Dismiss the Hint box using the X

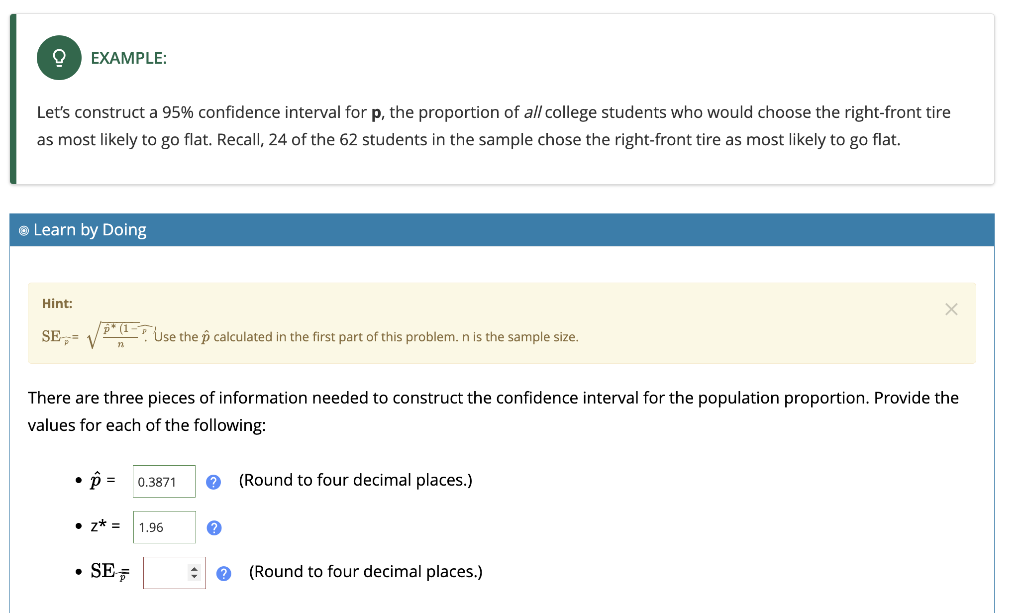pyautogui.click(x=952, y=309)
